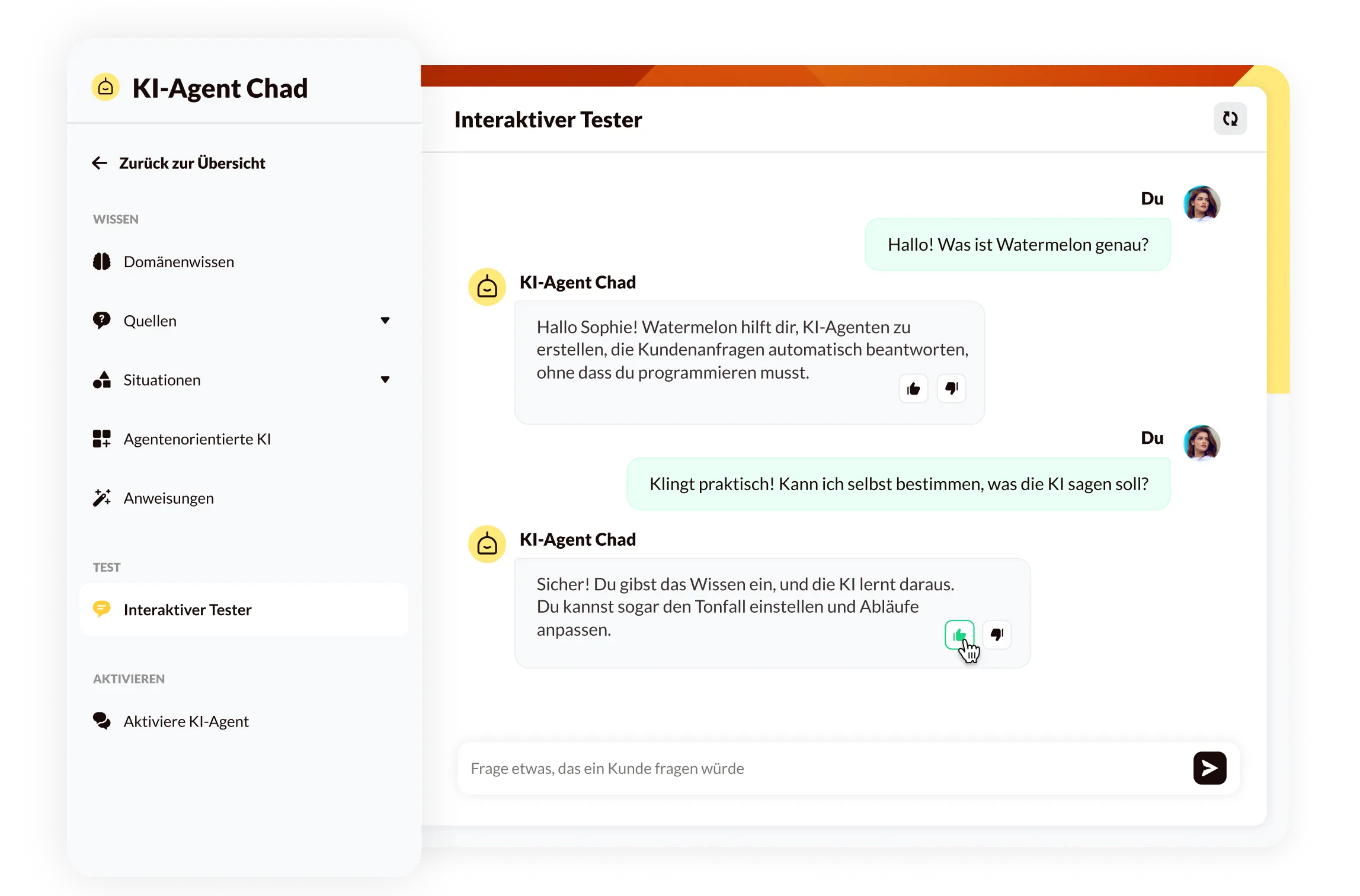1360x896 pixels.
Task: Click the question bubble icon for Quellen
Action: pyautogui.click(x=102, y=321)
